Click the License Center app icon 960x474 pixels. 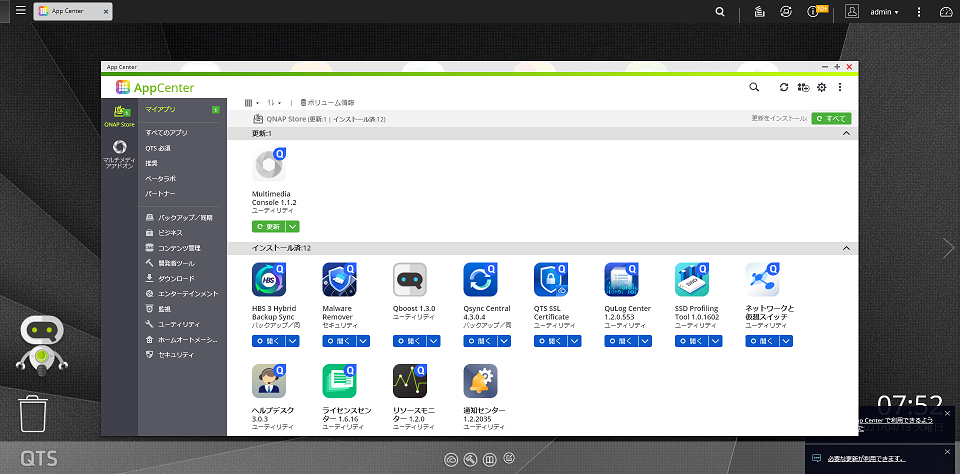tap(339, 382)
